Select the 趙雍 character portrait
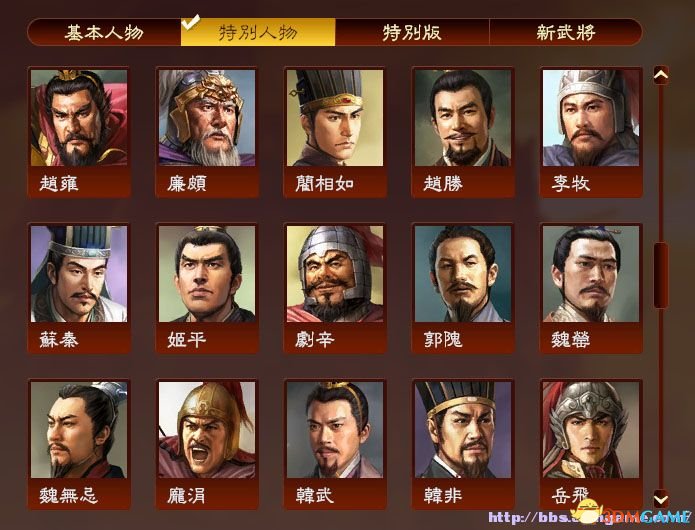The height and width of the screenshot is (530, 695). point(79,132)
